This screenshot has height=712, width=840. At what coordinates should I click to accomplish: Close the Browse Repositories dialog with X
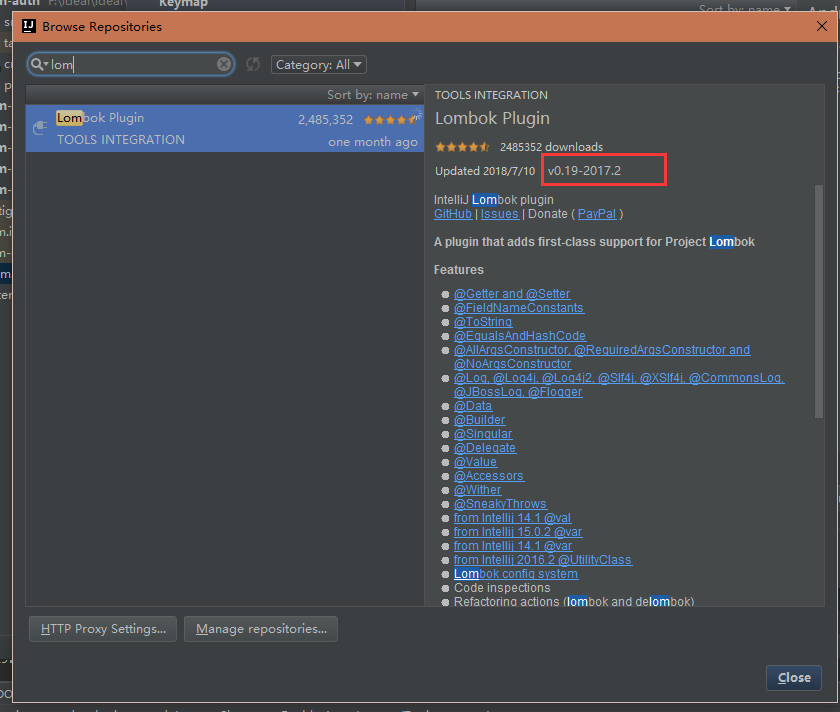point(822,26)
